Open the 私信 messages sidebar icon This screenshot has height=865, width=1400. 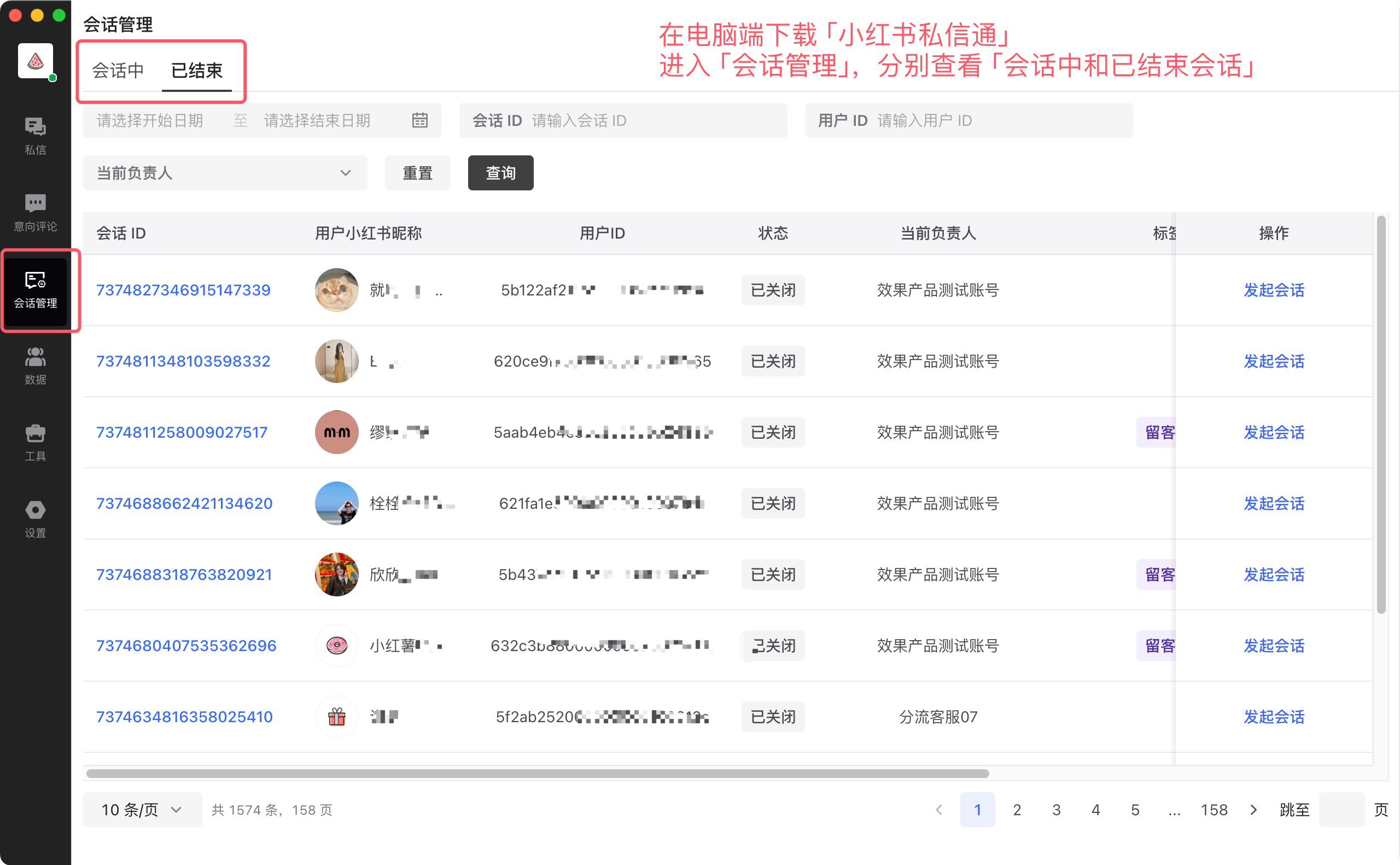[x=36, y=136]
